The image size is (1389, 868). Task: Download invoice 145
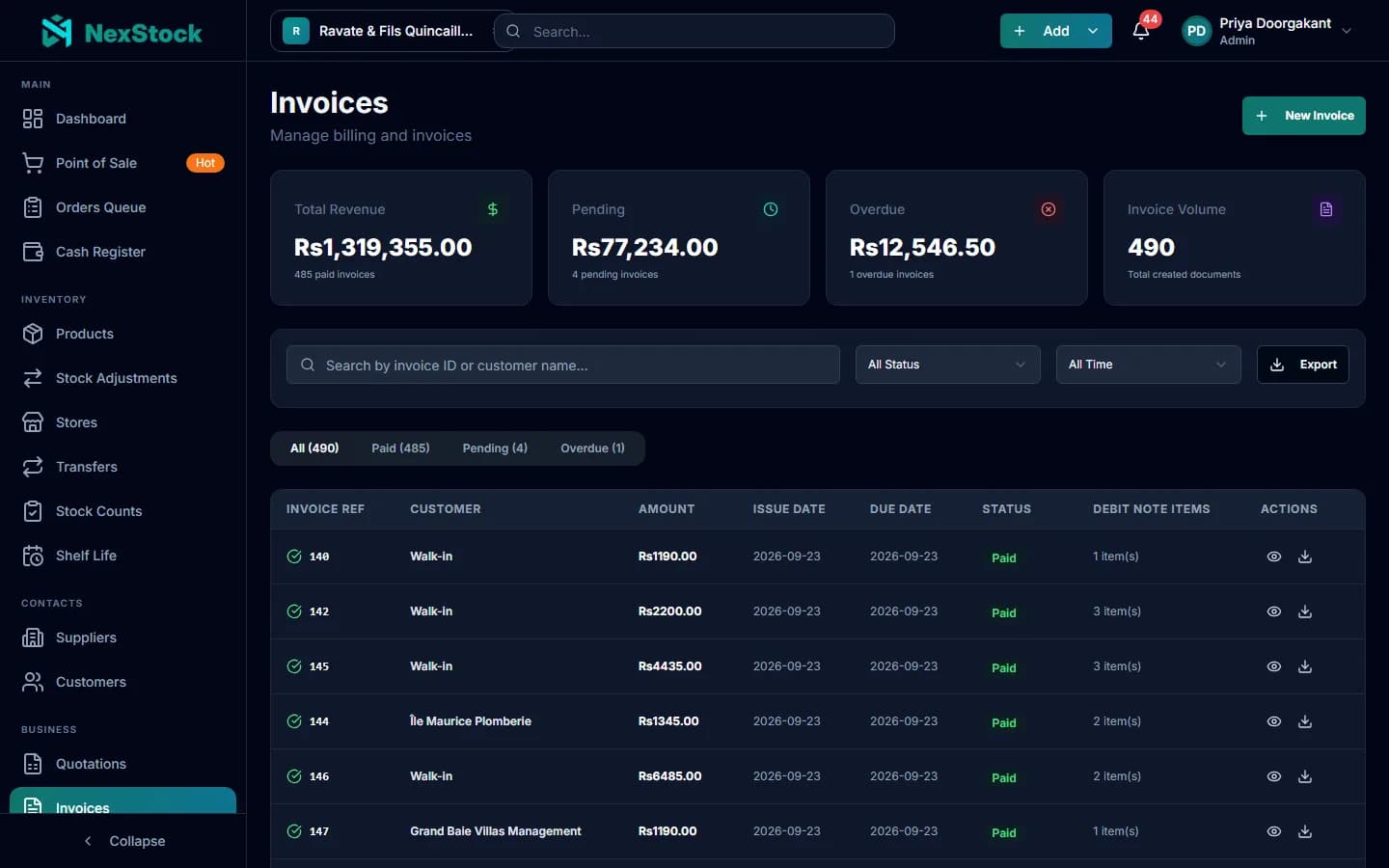click(1305, 666)
